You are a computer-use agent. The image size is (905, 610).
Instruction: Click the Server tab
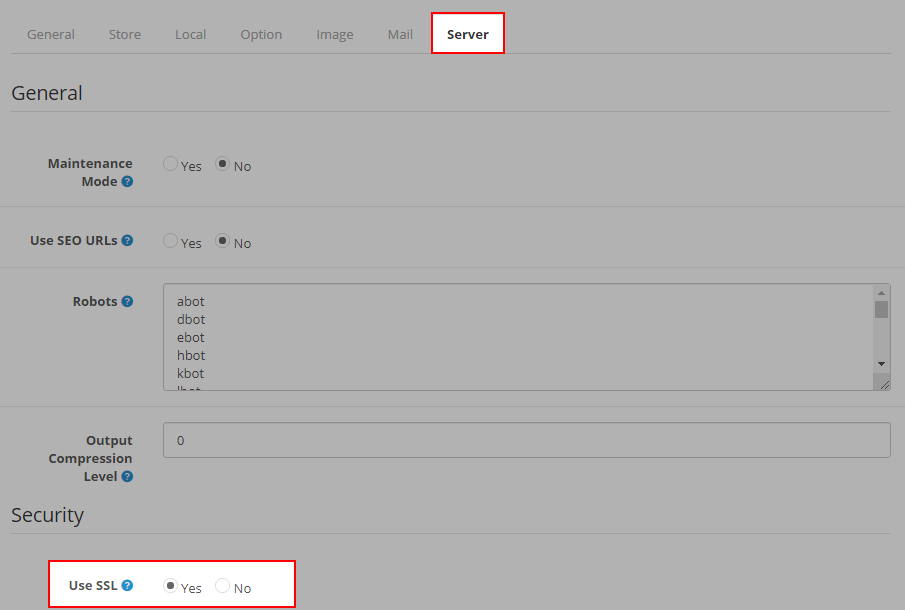(468, 34)
